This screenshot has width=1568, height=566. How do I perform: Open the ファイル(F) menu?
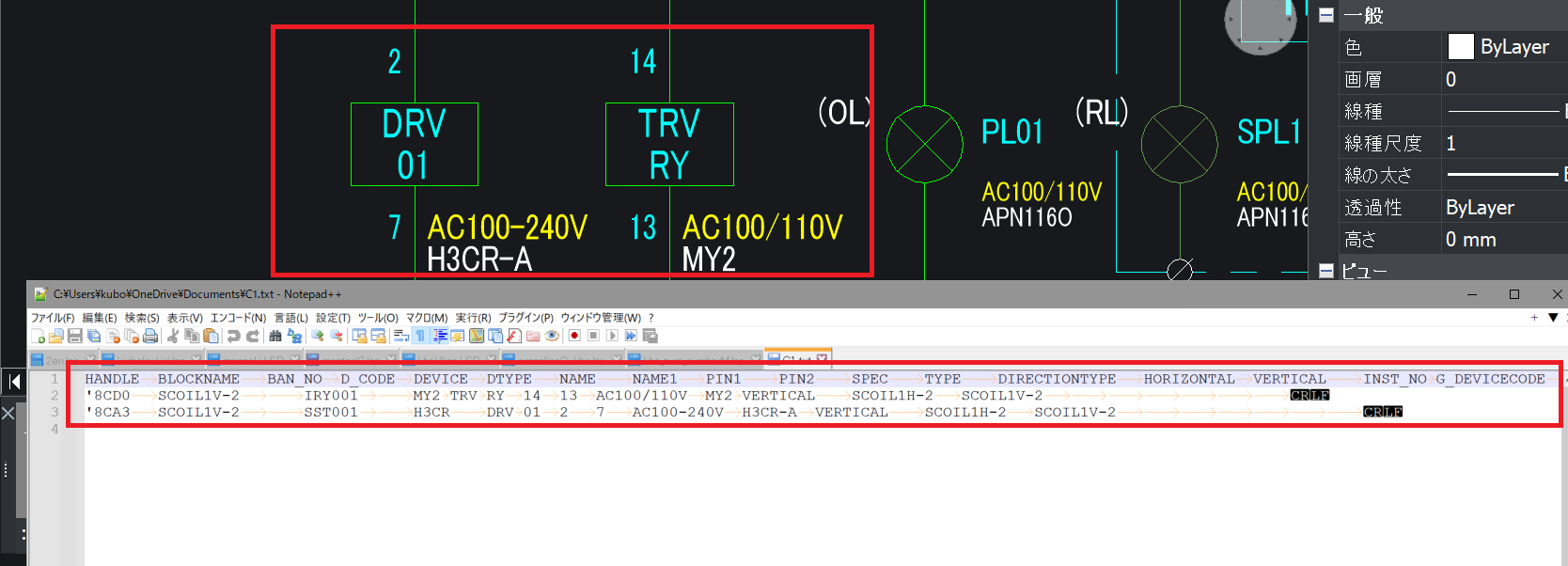(x=53, y=318)
